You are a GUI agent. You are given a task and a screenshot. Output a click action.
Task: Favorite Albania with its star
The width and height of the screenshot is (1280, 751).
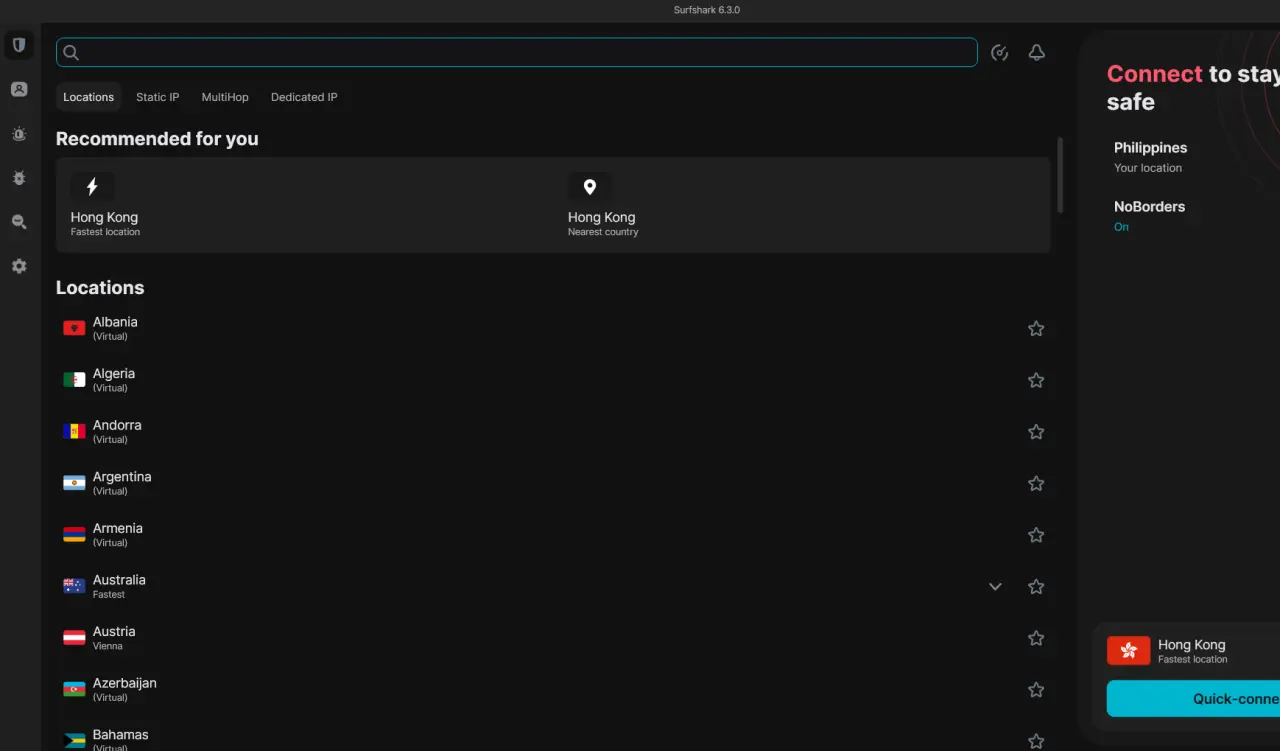coord(1036,328)
